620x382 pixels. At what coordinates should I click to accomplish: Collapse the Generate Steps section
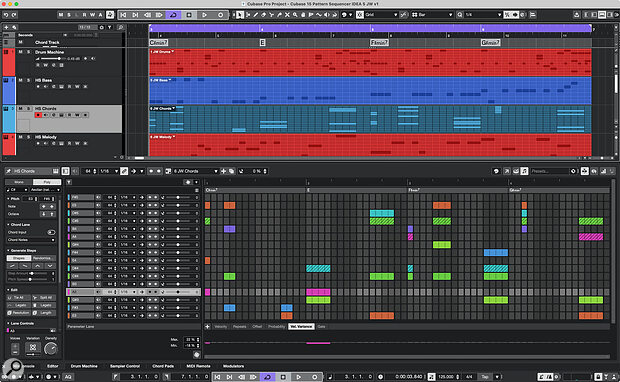(x=8, y=251)
